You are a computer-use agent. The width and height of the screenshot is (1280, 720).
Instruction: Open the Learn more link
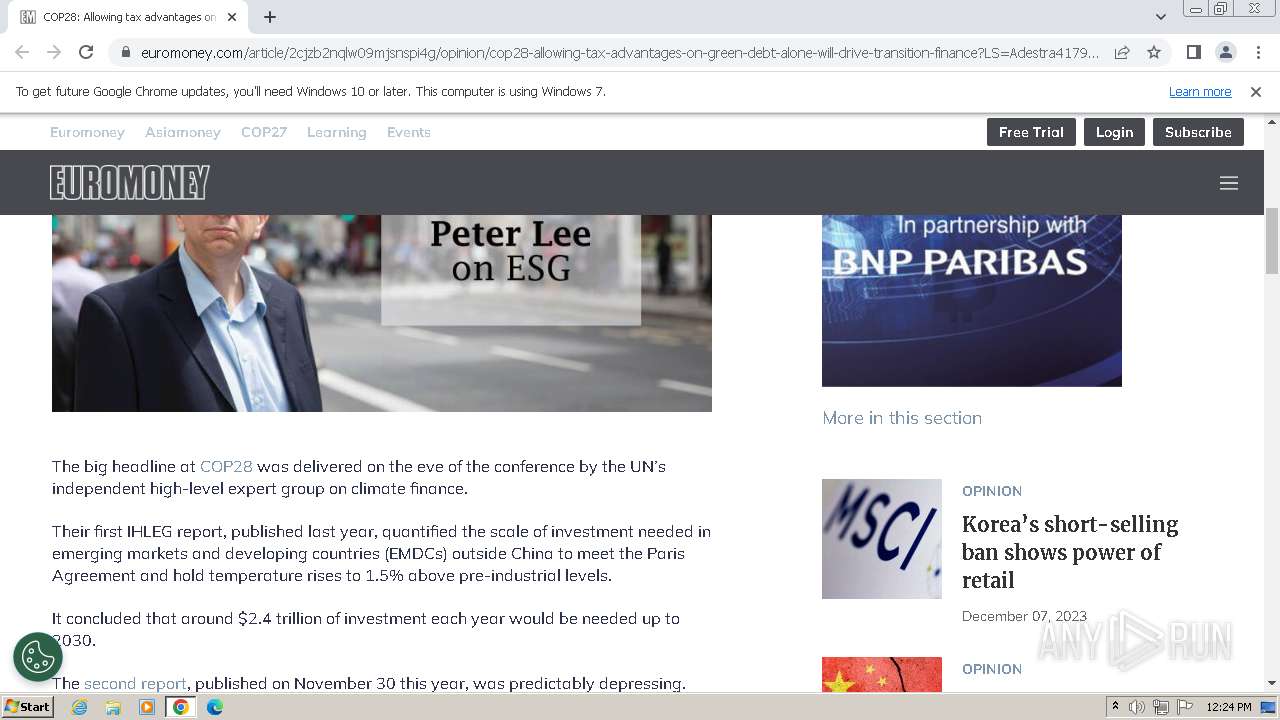pos(1200,91)
